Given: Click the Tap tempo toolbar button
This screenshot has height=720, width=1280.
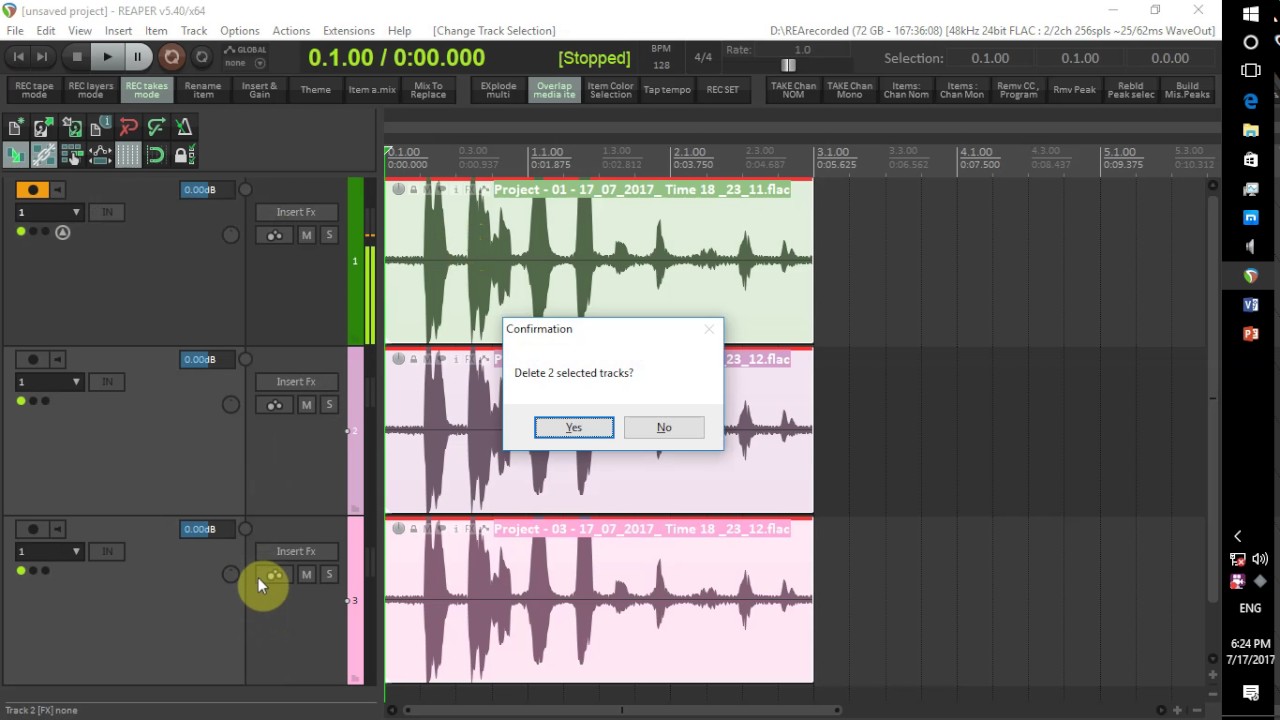Looking at the screenshot, I should tap(667, 90).
